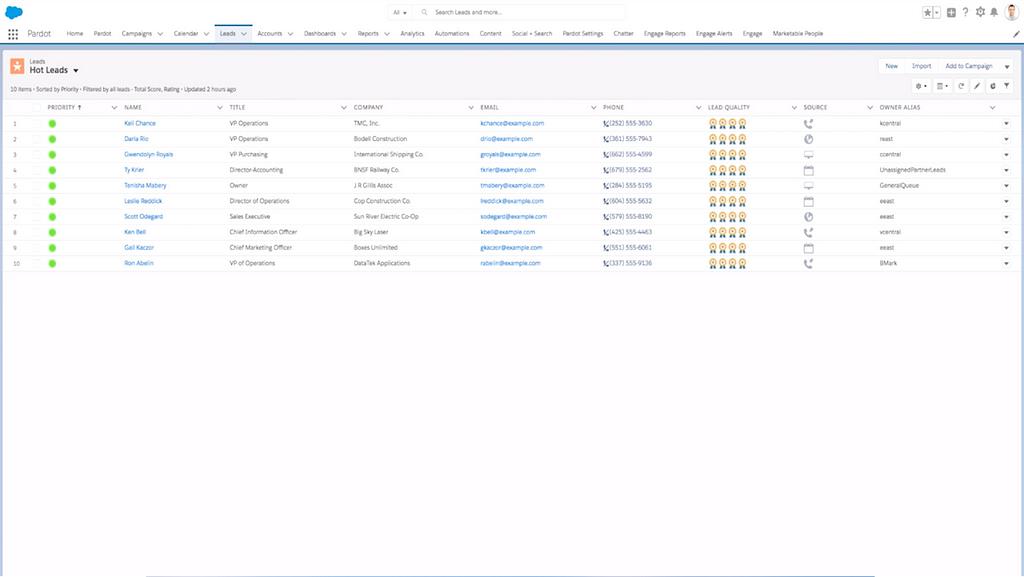Switch to the Analytics tab
Image resolution: width=1024 pixels, height=577 pixels.
click(x=412, y=33)
